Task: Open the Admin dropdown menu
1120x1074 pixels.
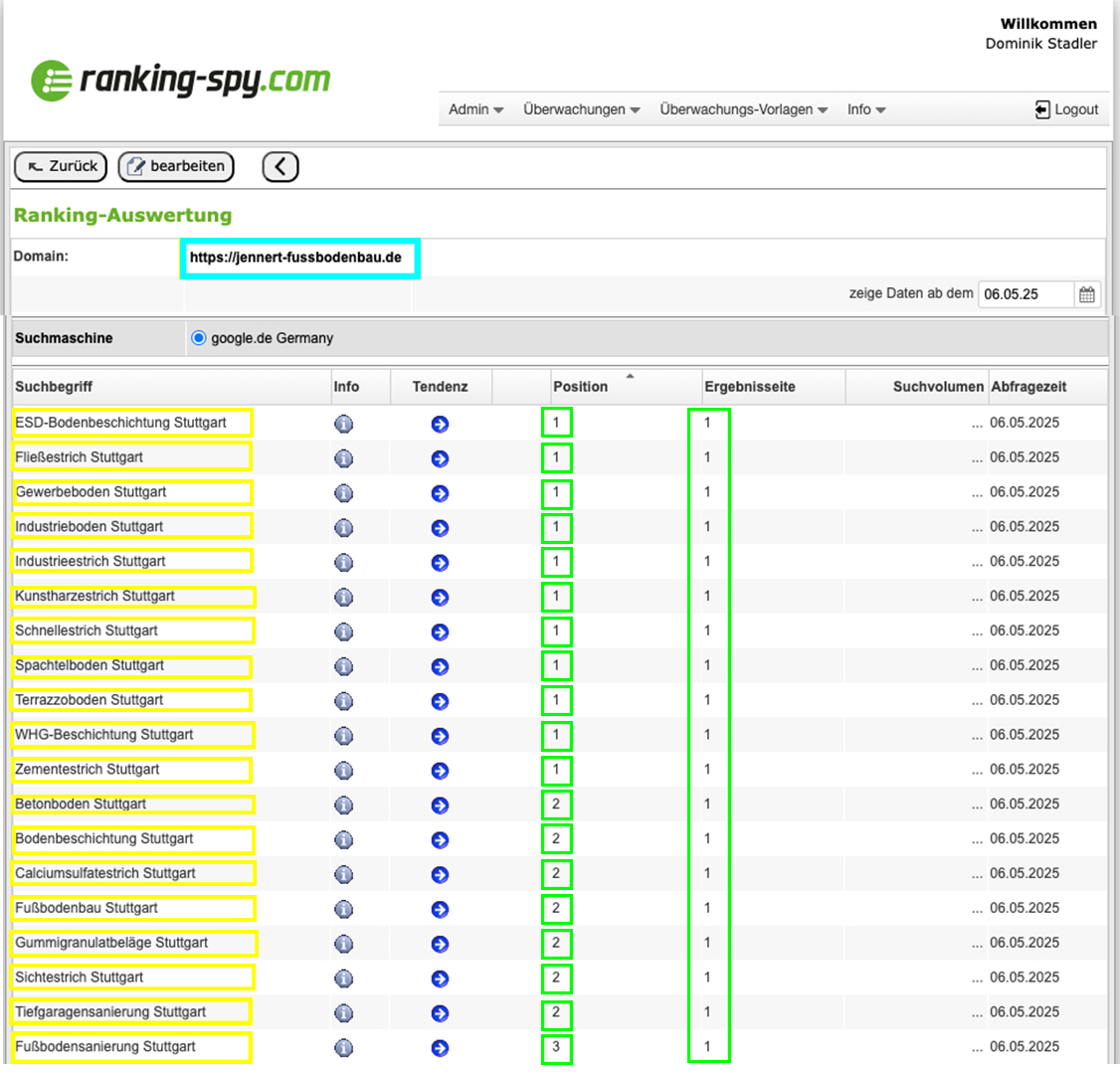Action: tap(475, 109)
